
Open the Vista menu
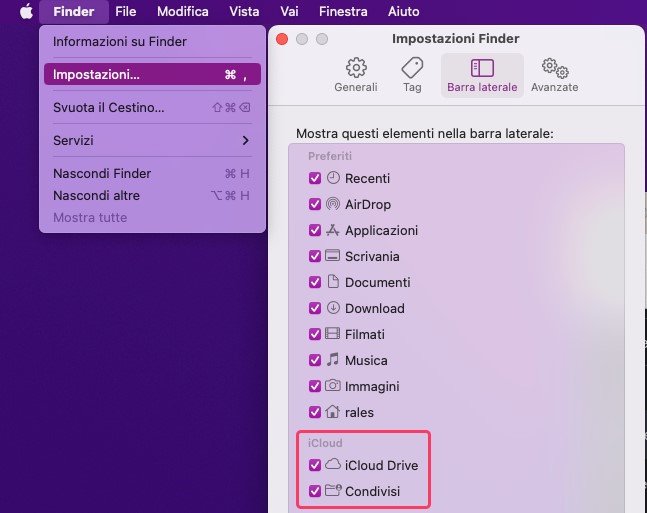tap(244, 11)
